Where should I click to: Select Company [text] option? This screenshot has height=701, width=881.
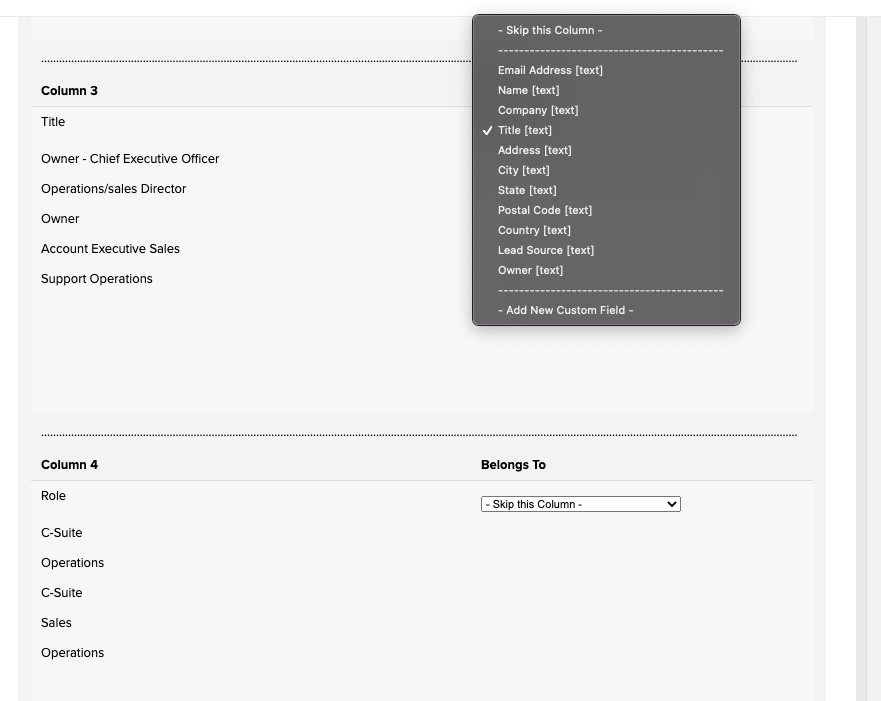coord(606,110)
